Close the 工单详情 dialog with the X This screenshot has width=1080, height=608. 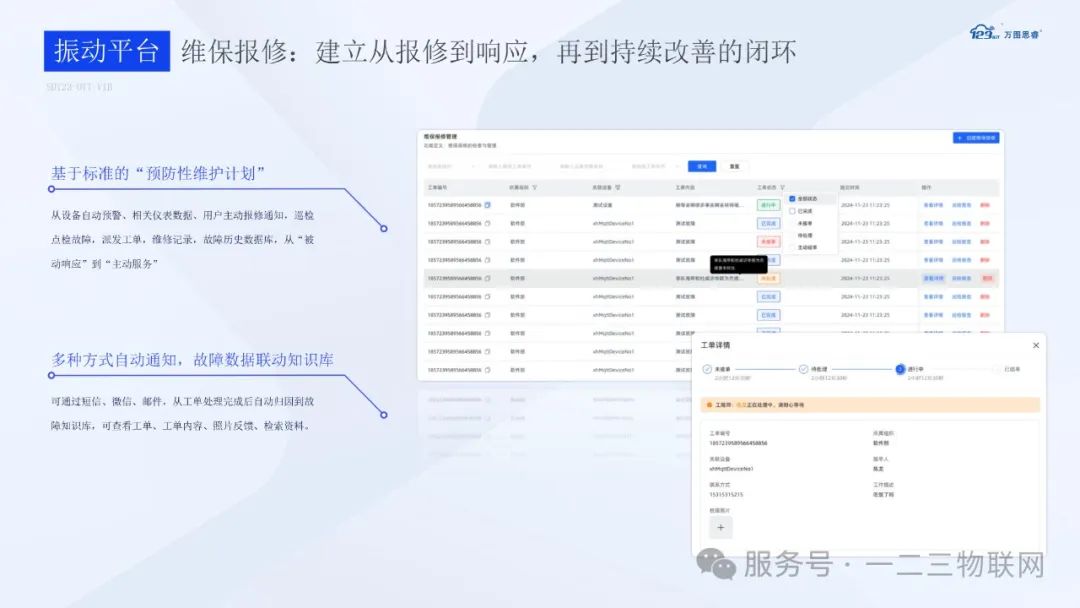(x=1036, y=345)
